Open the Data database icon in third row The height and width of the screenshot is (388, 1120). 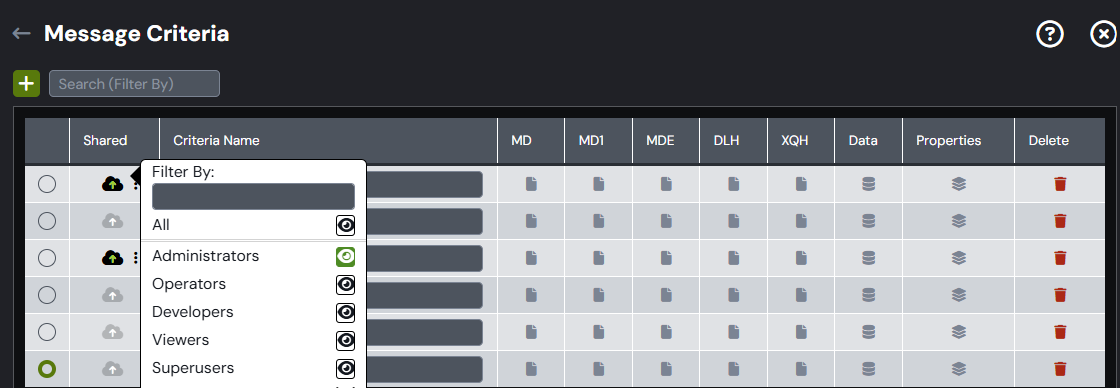pos(869,257)
